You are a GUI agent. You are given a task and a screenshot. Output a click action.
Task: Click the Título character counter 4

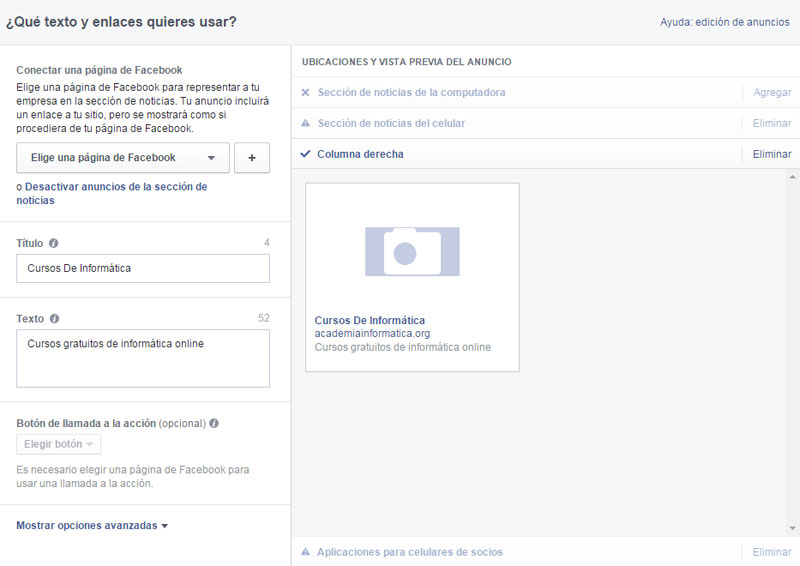click(266, 242)
